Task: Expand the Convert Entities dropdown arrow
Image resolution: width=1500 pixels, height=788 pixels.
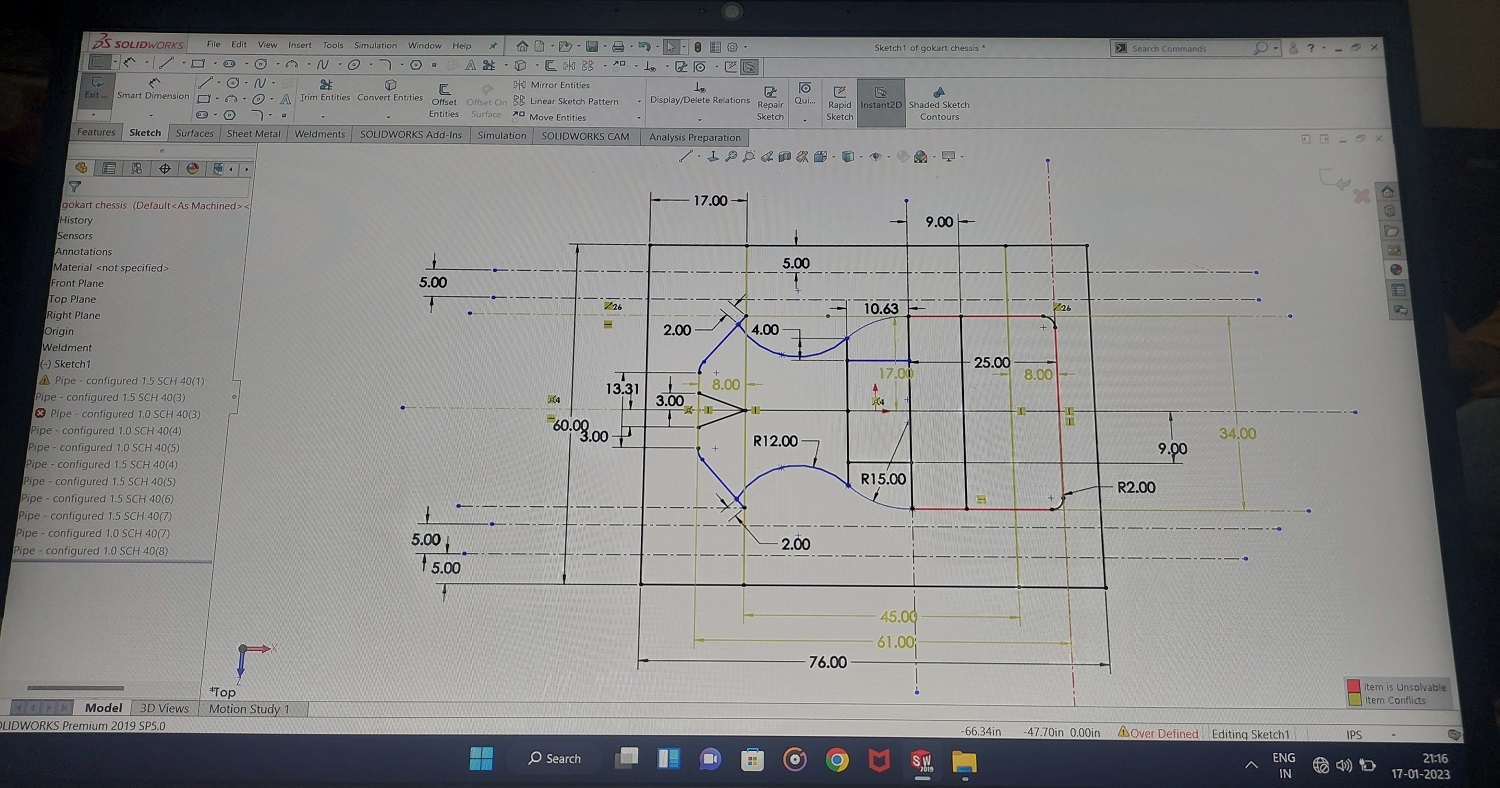Action: [390, 116]
